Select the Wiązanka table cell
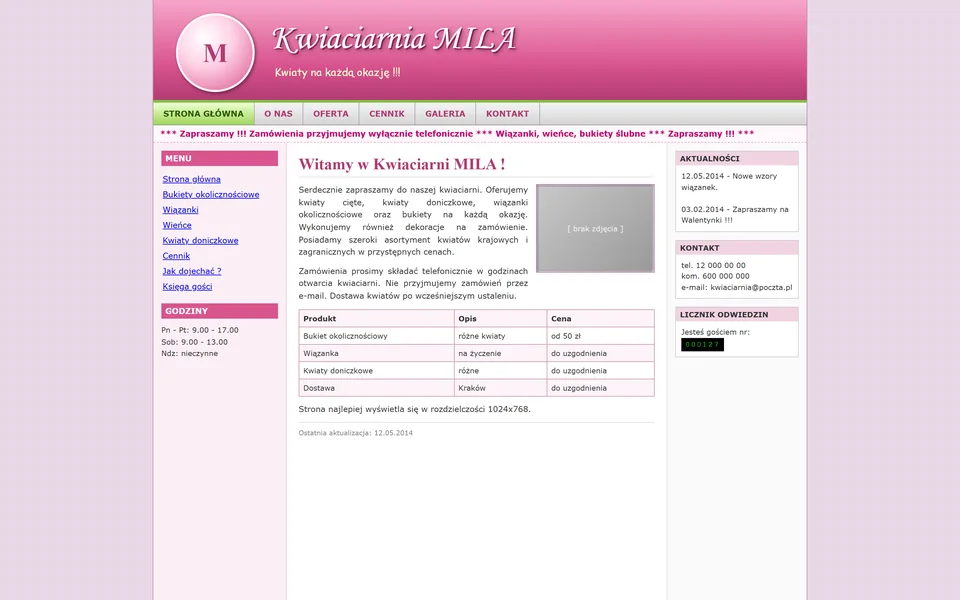 point(377,353)
